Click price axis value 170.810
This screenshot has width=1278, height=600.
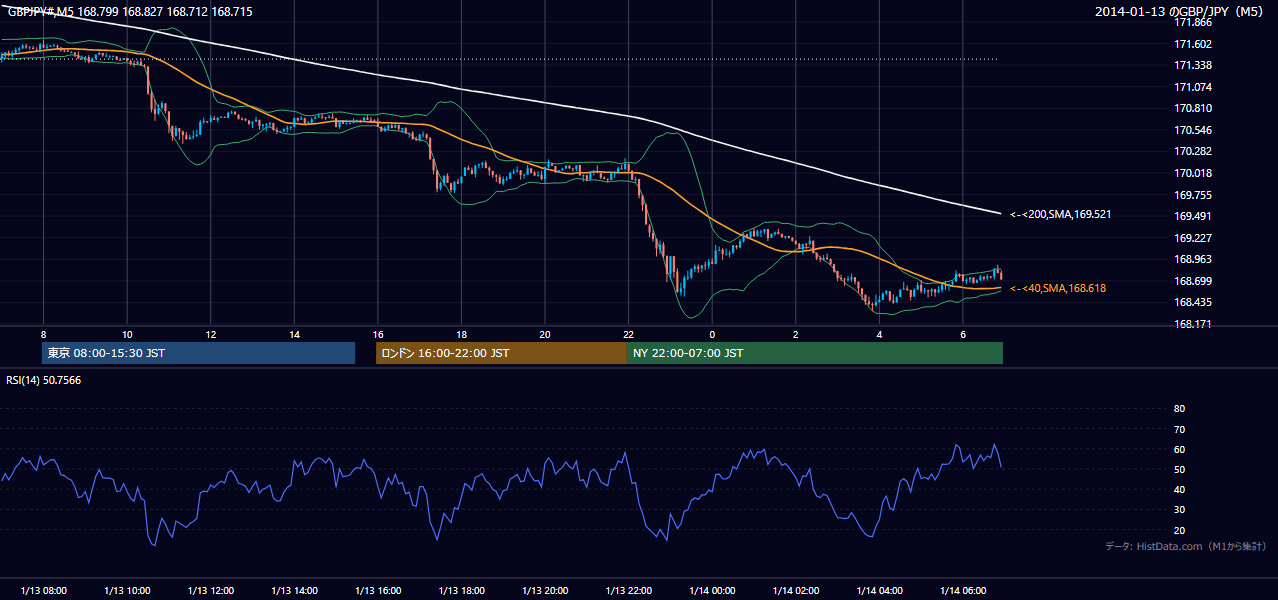1192,108
